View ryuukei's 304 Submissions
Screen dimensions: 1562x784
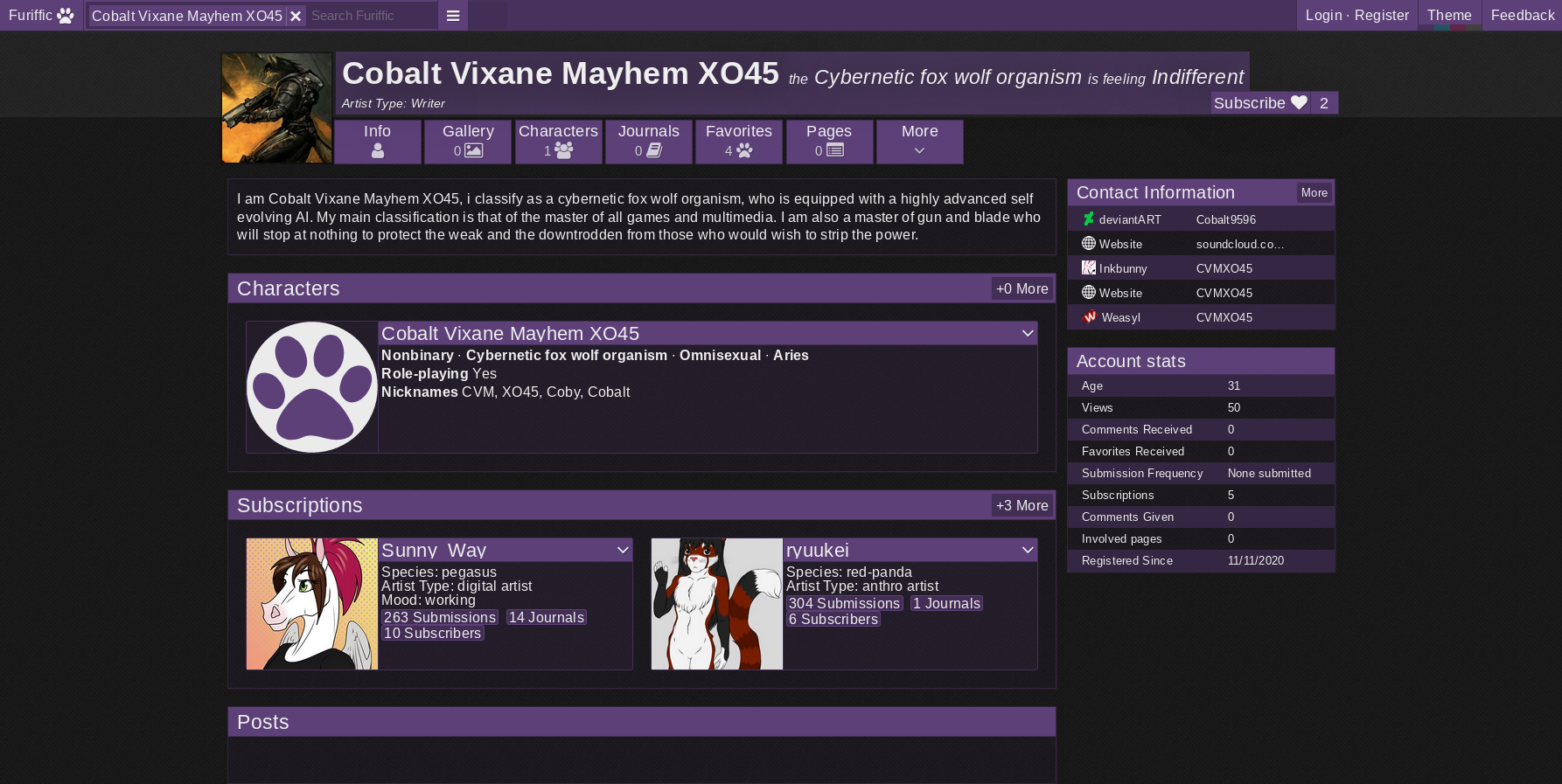click(x=844, y=603)
